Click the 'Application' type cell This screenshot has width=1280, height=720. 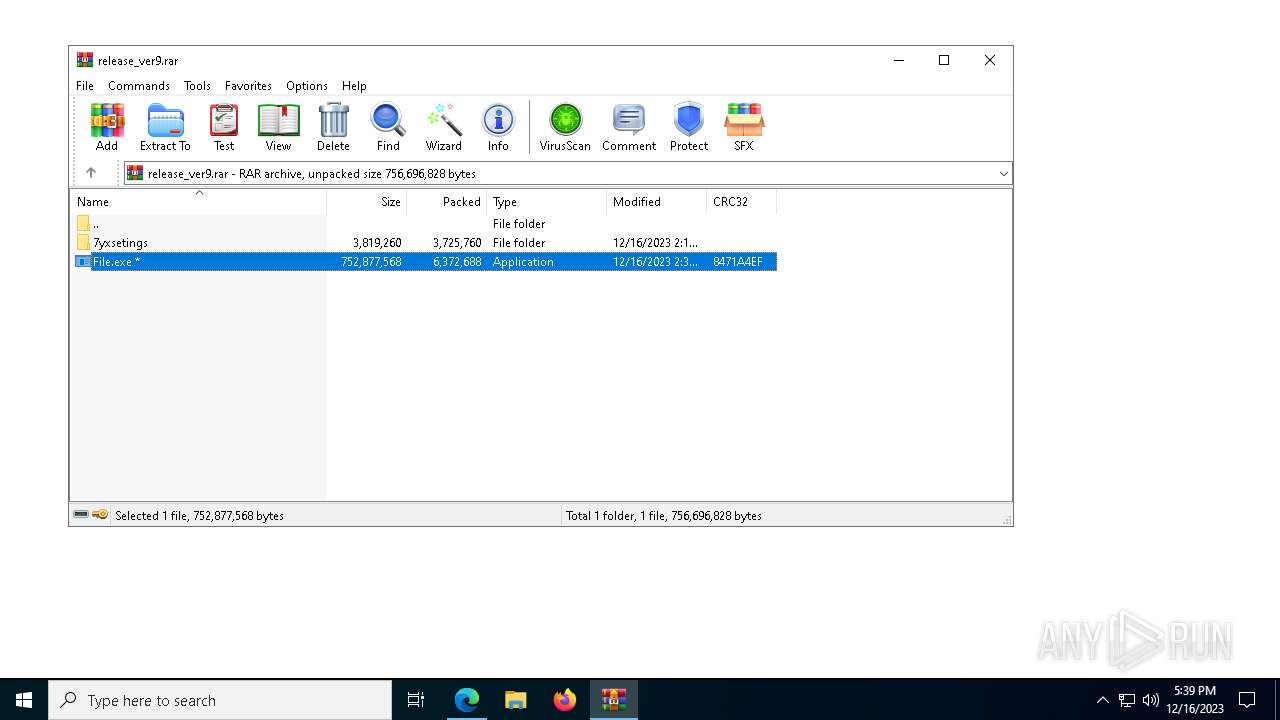(523, 262)
